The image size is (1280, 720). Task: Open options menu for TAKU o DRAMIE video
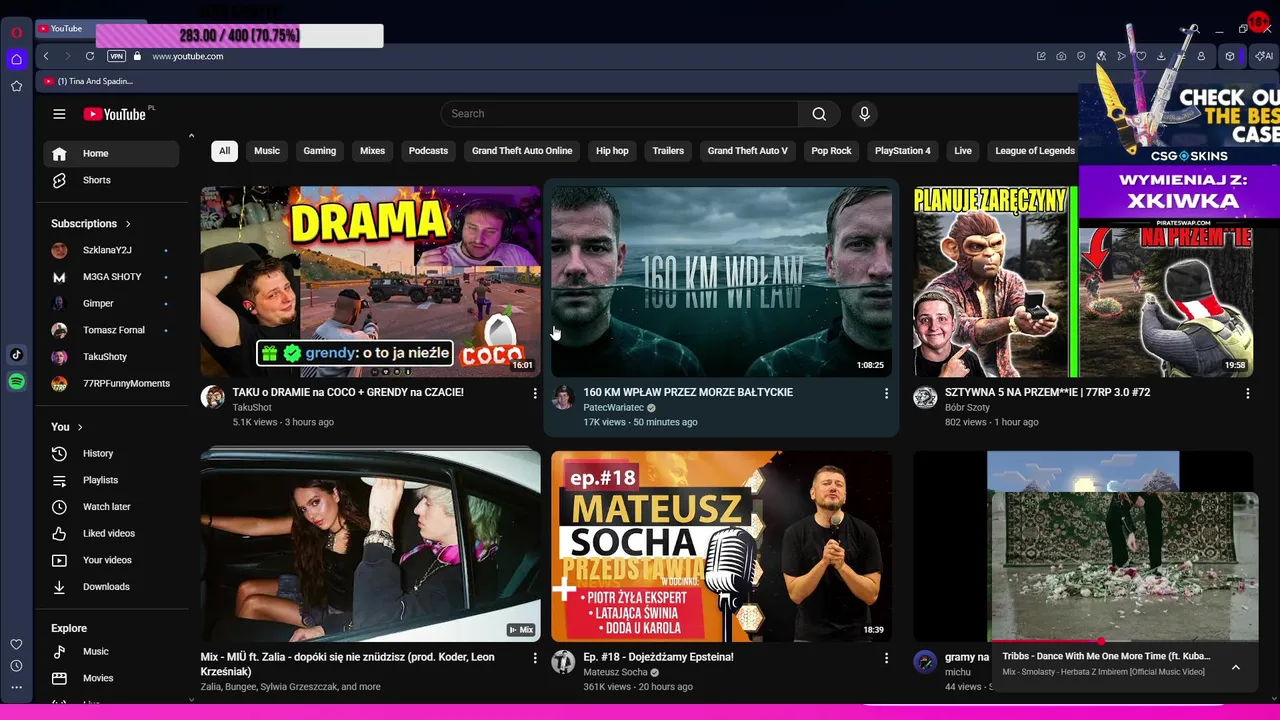point(535,394)
